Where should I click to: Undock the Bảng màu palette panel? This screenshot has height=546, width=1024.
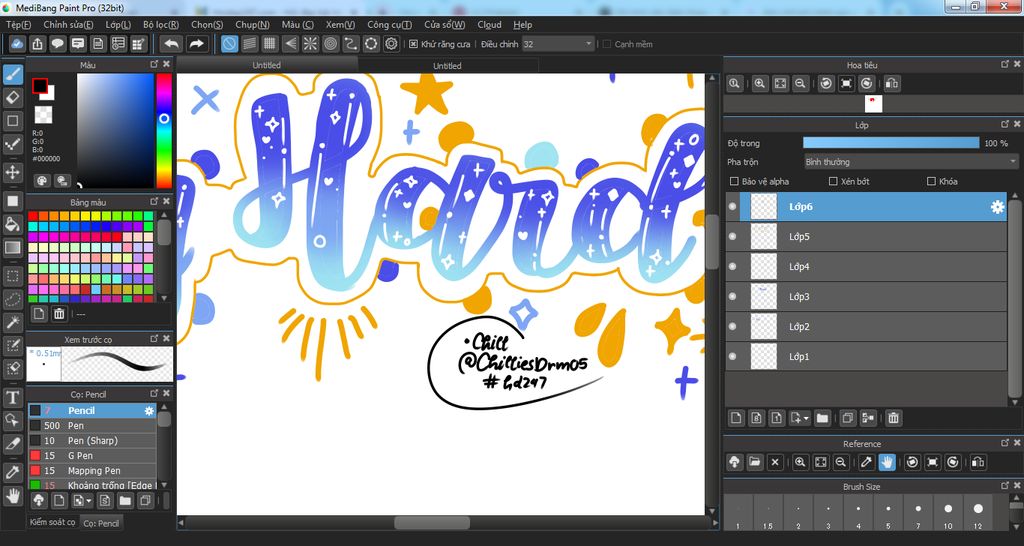154,202
